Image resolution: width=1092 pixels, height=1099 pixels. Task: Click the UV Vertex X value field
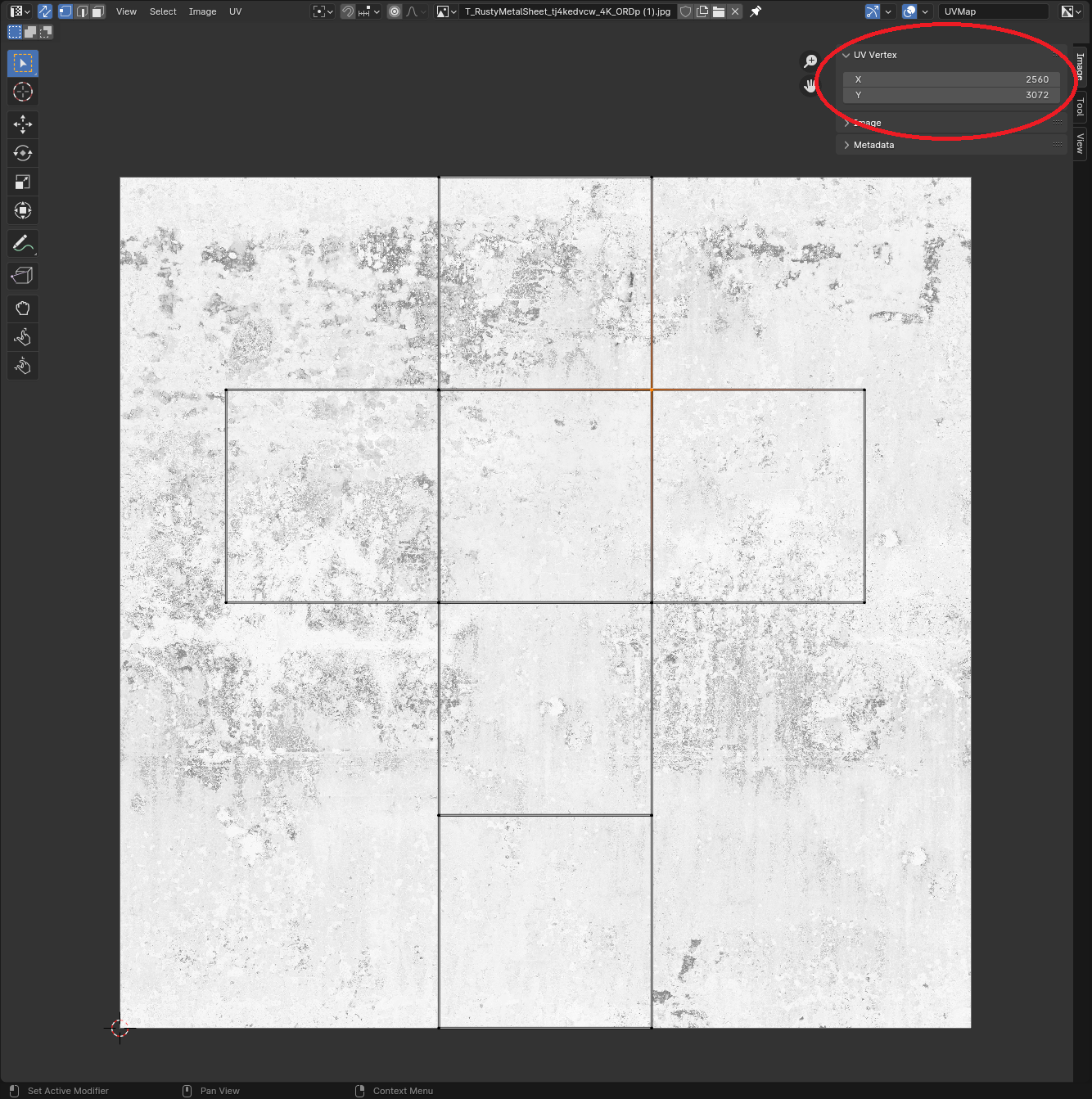click(x=951, y=79)
